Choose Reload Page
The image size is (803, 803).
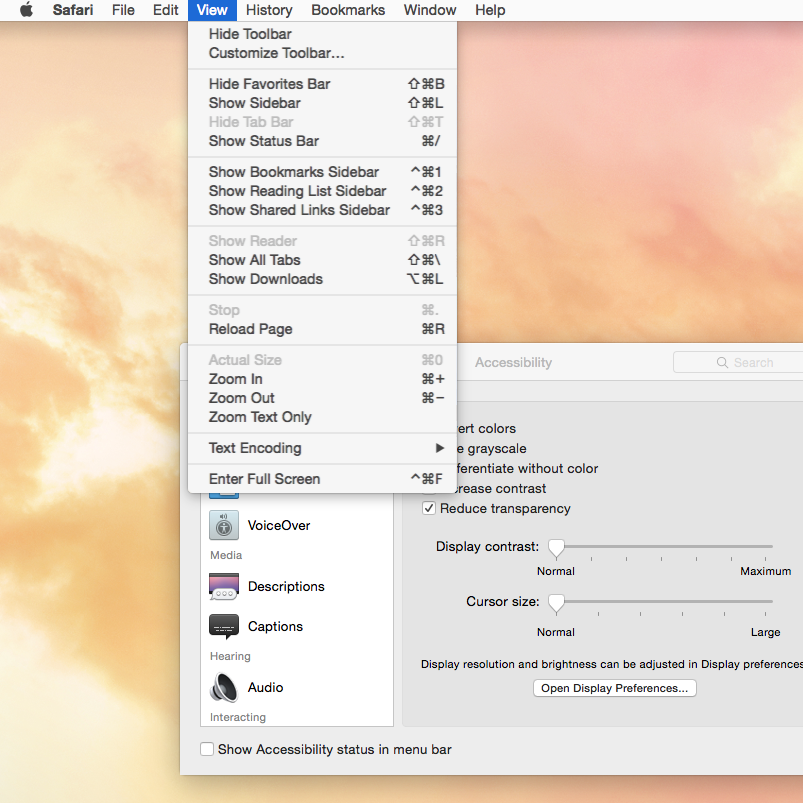click(x=323, y=329)
